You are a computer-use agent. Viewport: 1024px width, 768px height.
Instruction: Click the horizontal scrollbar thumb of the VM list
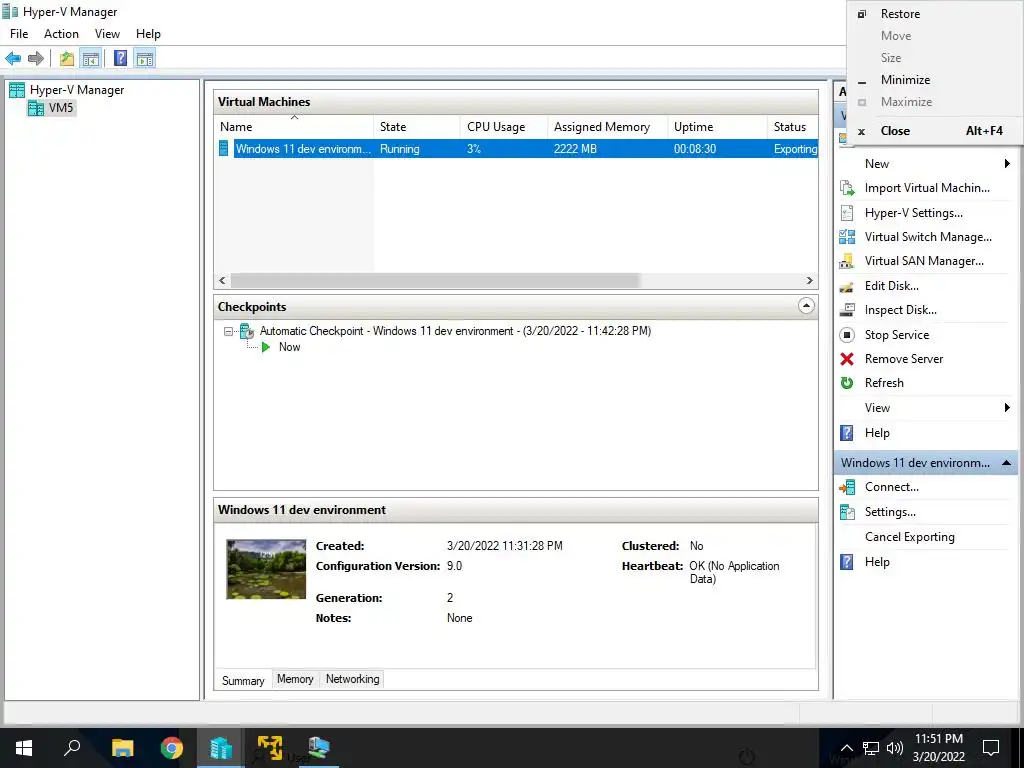click(x=435, y=281)
